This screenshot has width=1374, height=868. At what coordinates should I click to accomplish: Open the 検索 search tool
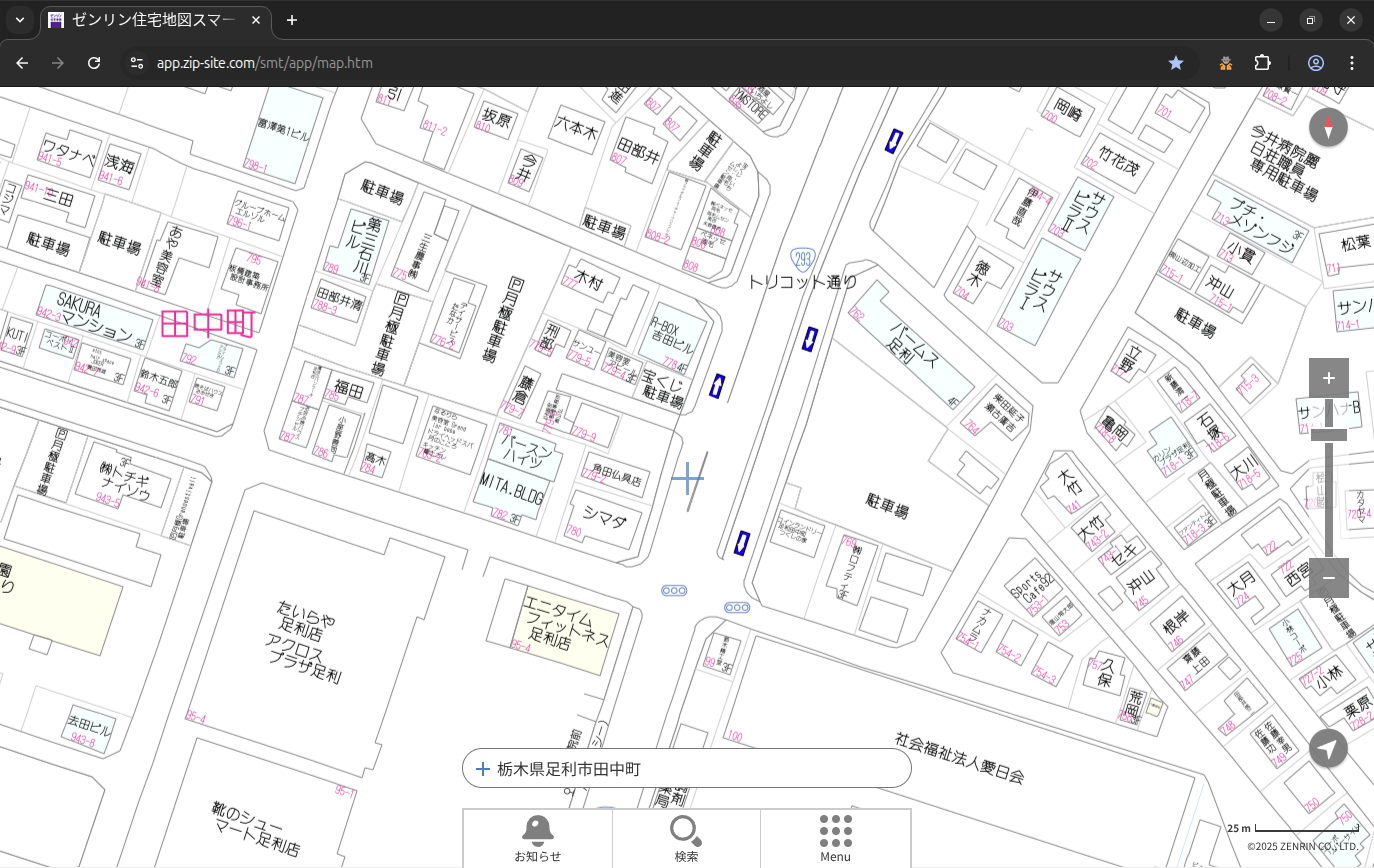(686, 838)
